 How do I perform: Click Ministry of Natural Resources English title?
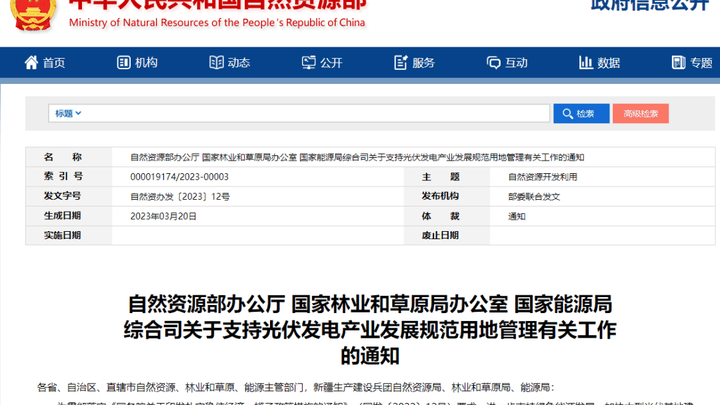(x=217, y=22)
